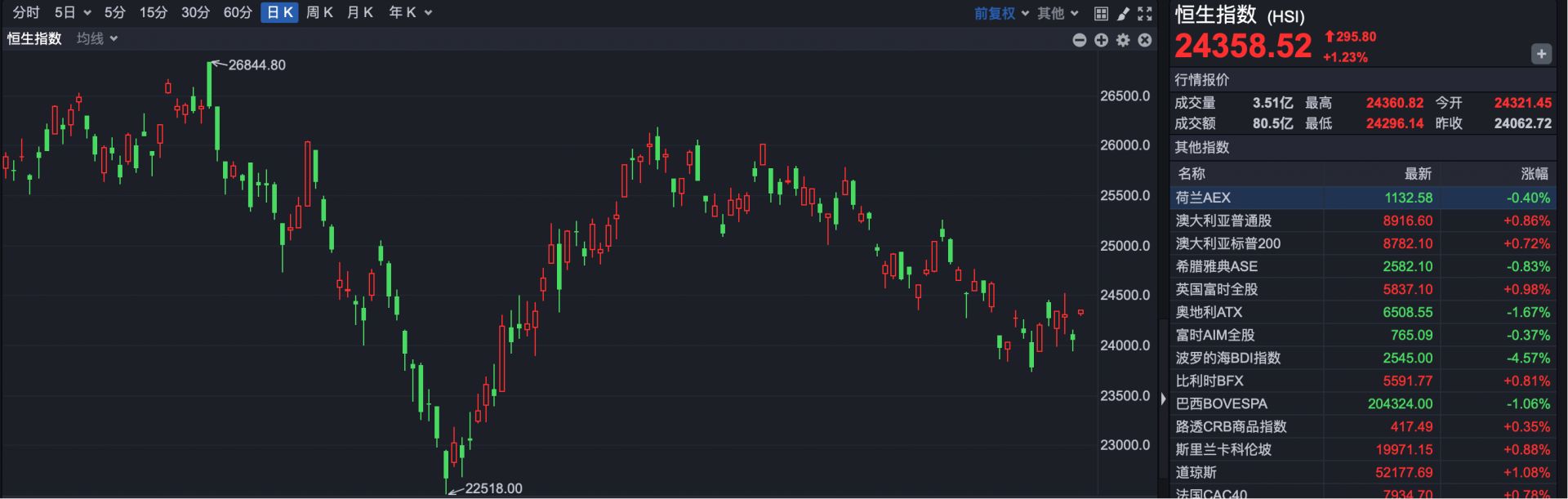Select the drawing brush tool

pyautogui.click(x=1124, y=13)
